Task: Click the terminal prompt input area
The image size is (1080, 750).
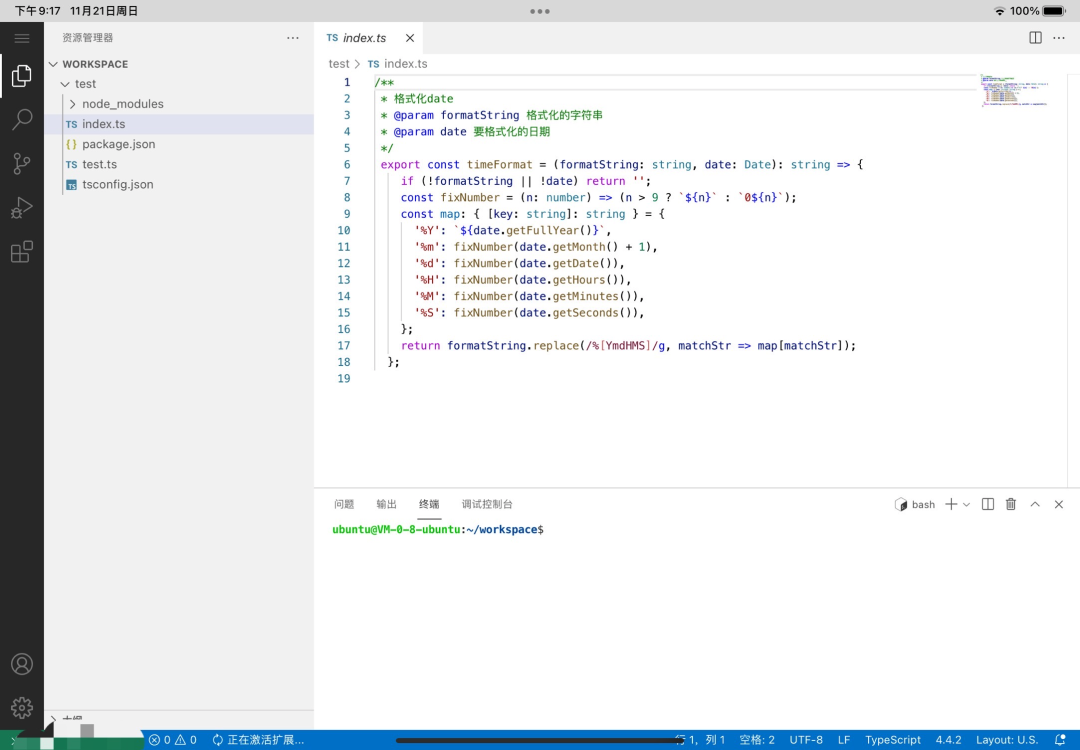Action: (699, 530)
